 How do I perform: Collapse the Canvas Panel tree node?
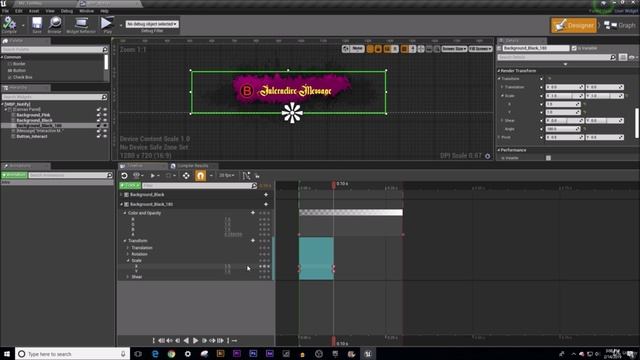(x=6, y=109)
